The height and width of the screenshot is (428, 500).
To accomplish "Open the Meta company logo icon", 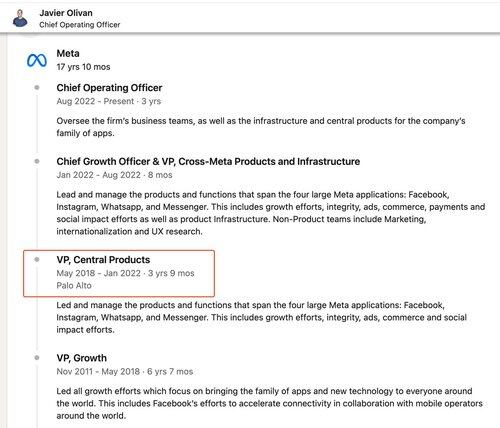I will [x=37, y=60].
